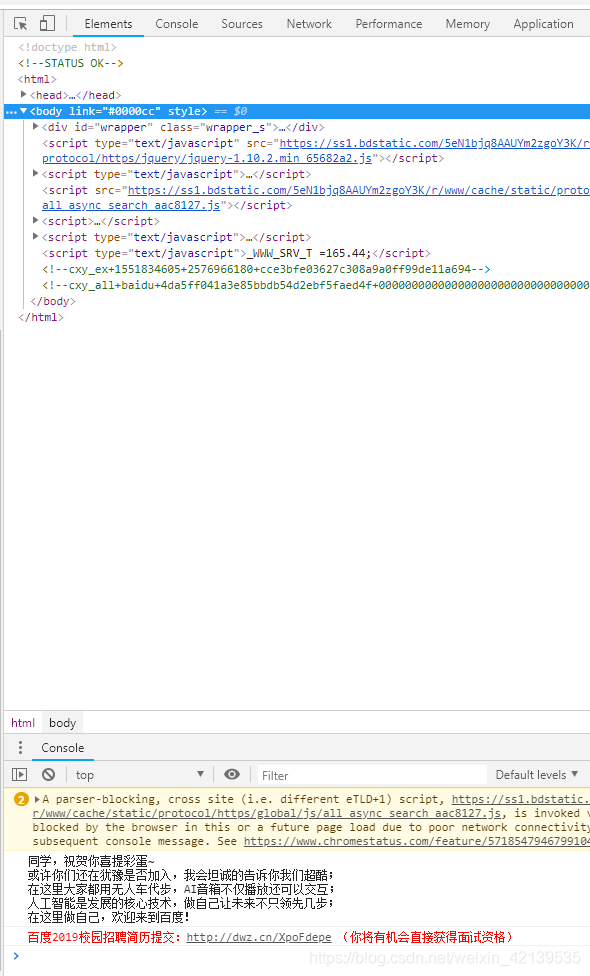Expand the head element node
This screenshot has height=976, width=590.
(24, 95)
